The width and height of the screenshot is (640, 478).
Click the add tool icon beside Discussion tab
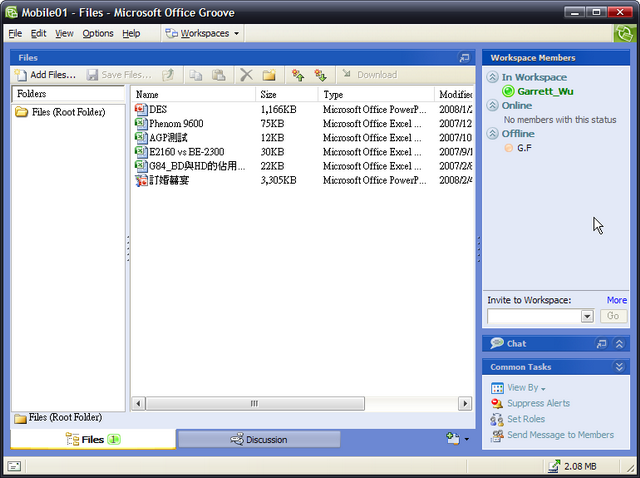[x=453, y=439]
